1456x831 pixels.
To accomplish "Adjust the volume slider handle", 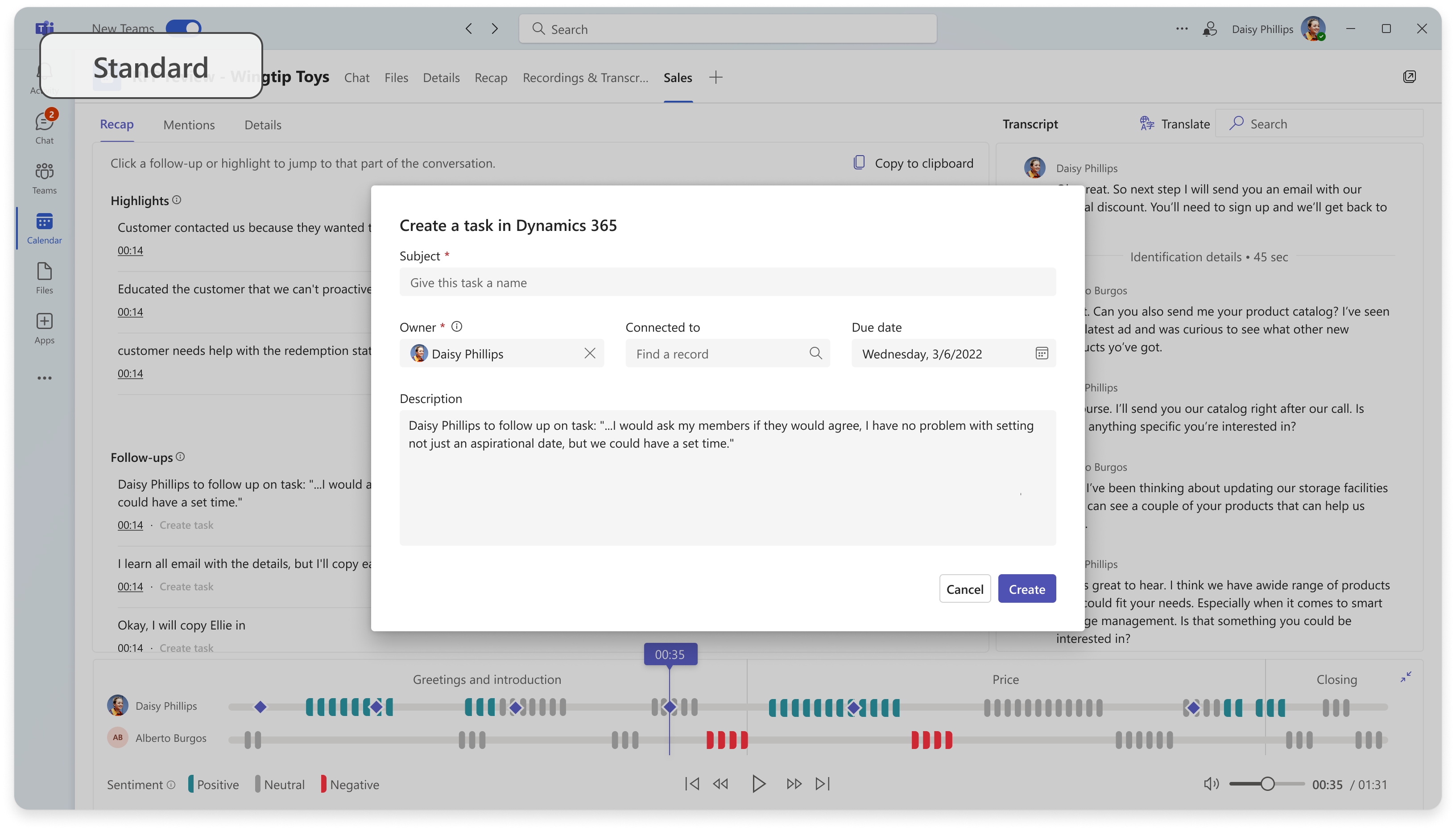I will click(x=1267, y=784).
